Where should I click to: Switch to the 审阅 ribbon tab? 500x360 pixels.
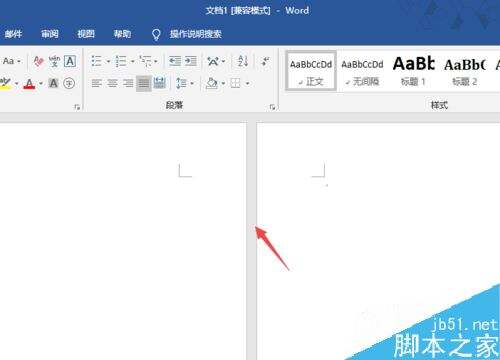[50, 34]
